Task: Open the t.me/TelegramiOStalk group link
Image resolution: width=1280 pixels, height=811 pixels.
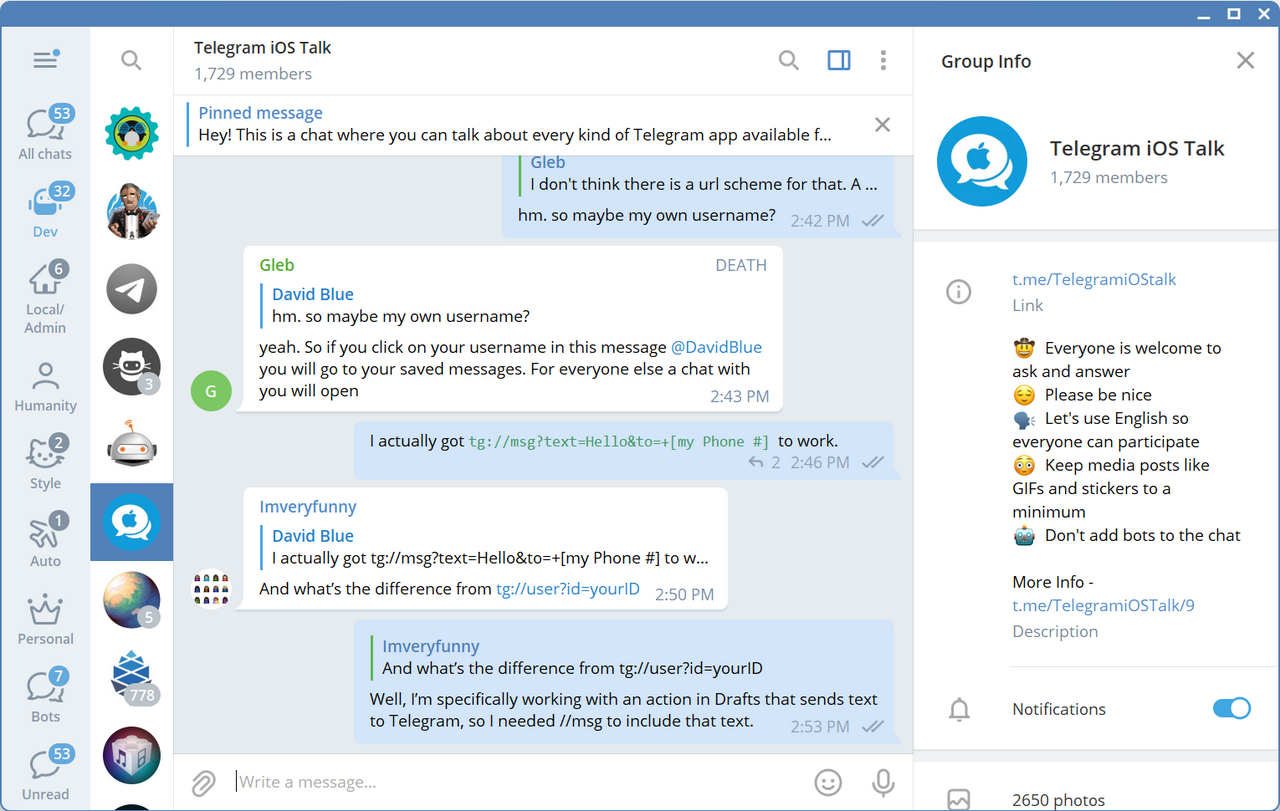Action: [x=1094, y=279]
